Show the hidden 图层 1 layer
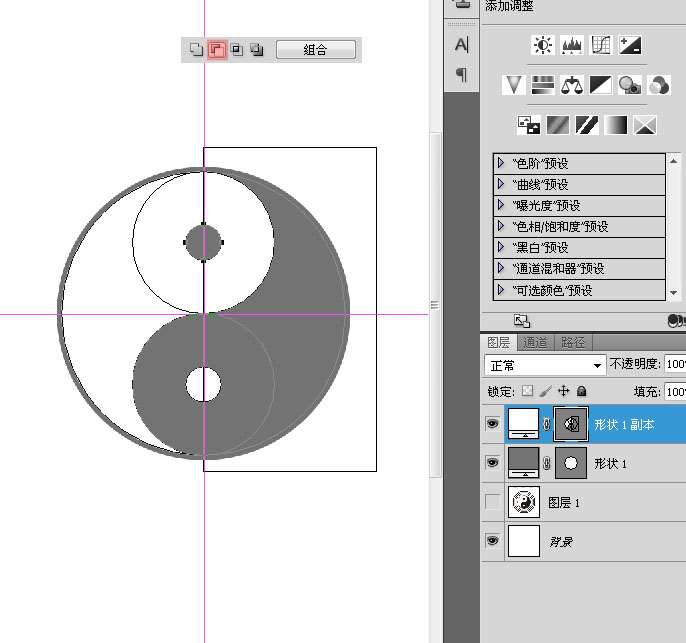This screenshot has width=686, height=643. tap(492, 502)
